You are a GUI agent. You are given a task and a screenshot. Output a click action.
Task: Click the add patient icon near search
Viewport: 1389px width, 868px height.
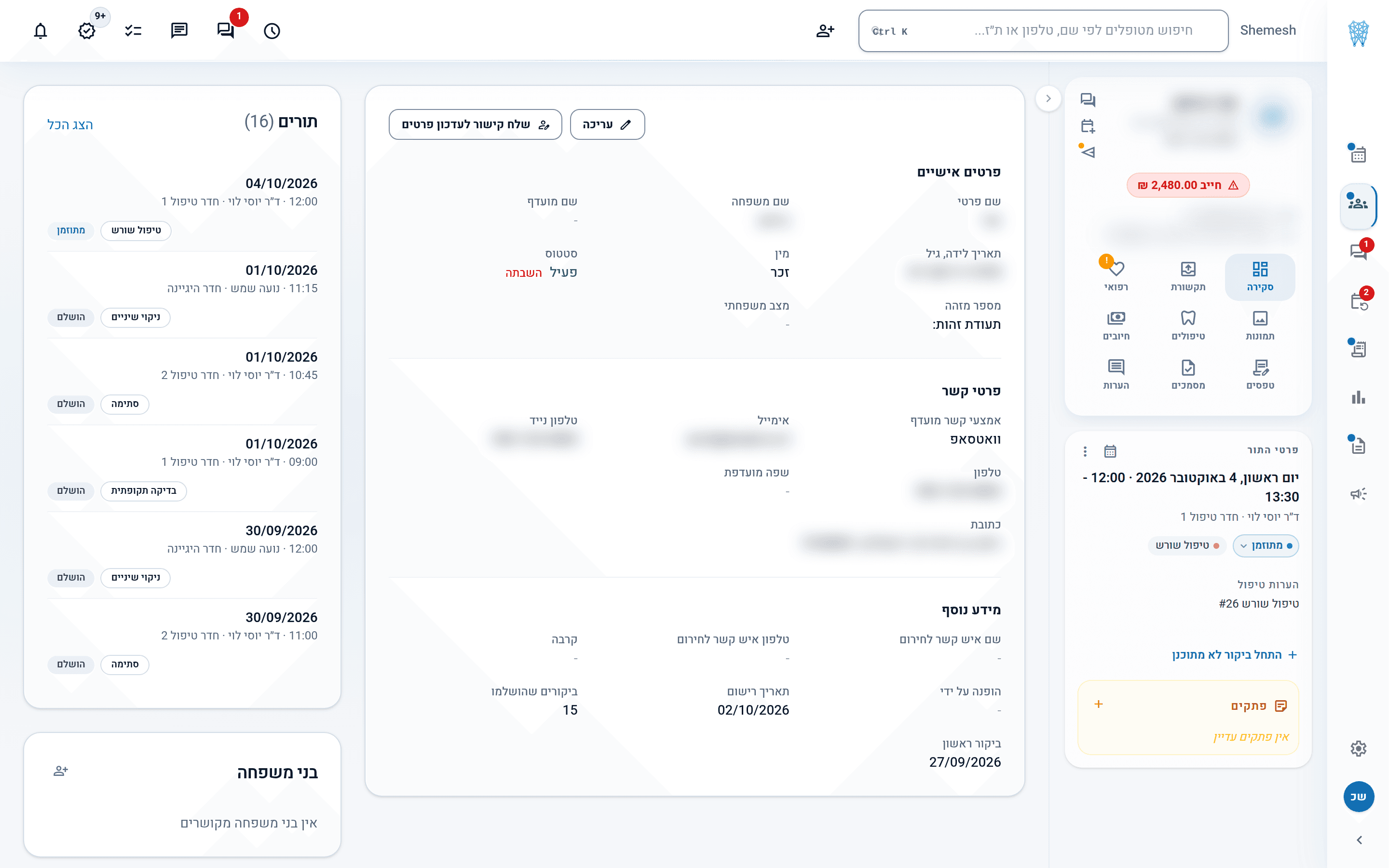pos(825,30)
